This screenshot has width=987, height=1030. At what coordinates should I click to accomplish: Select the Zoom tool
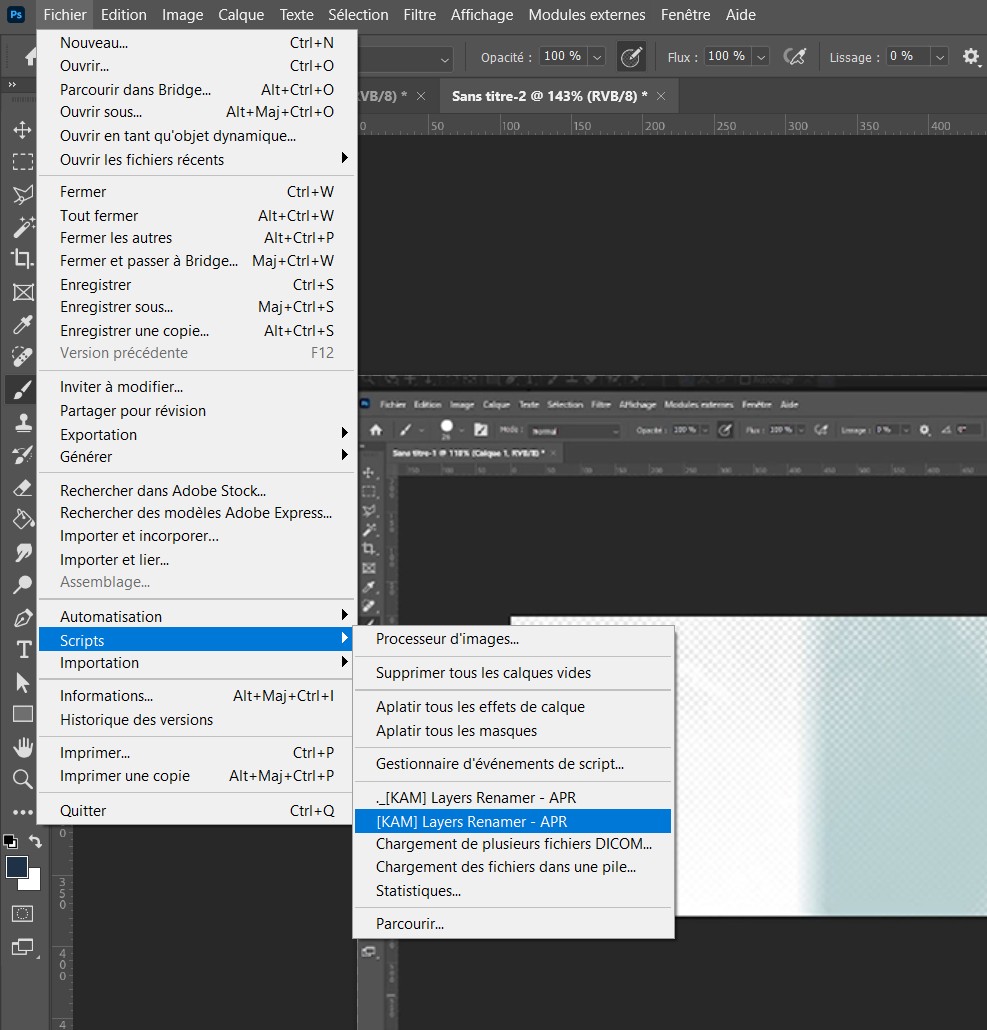point(23,779)
